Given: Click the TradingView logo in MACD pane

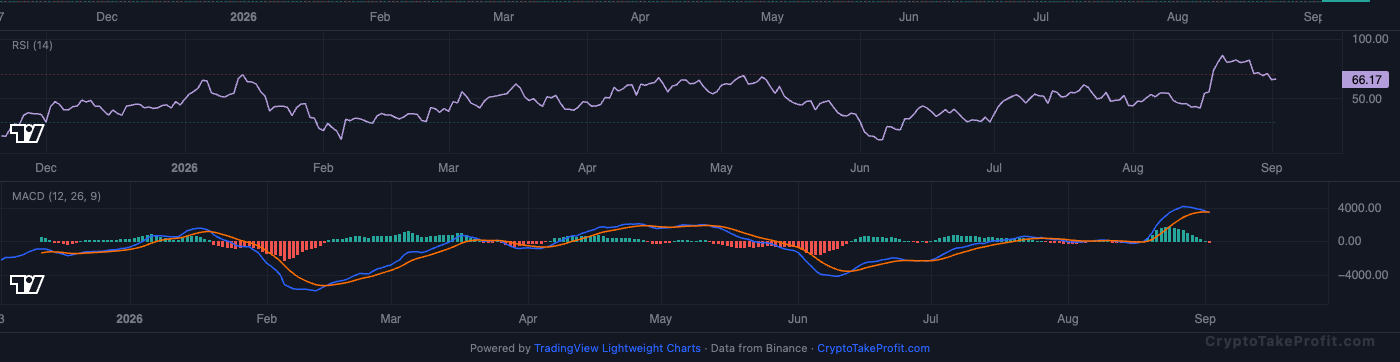Looking at the screenshot, I should coord(26,285).
